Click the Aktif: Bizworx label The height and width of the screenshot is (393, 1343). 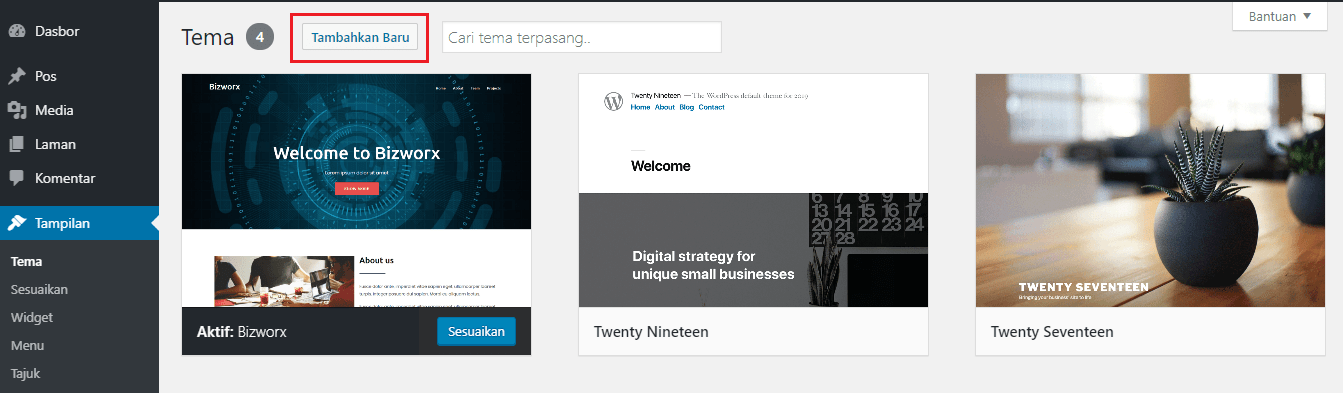[242, 331]
